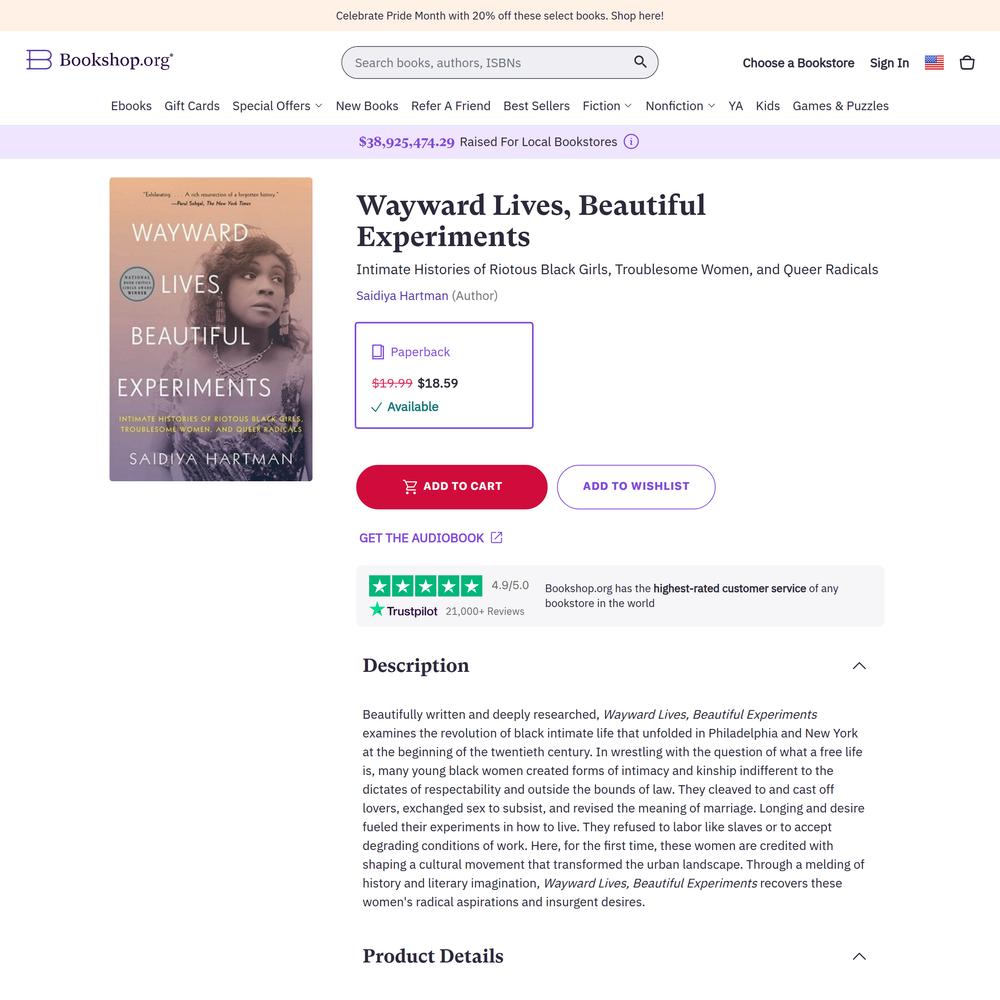Collapse the Product Details section
Screen dimensions: 1000x1000
[859, 956]
